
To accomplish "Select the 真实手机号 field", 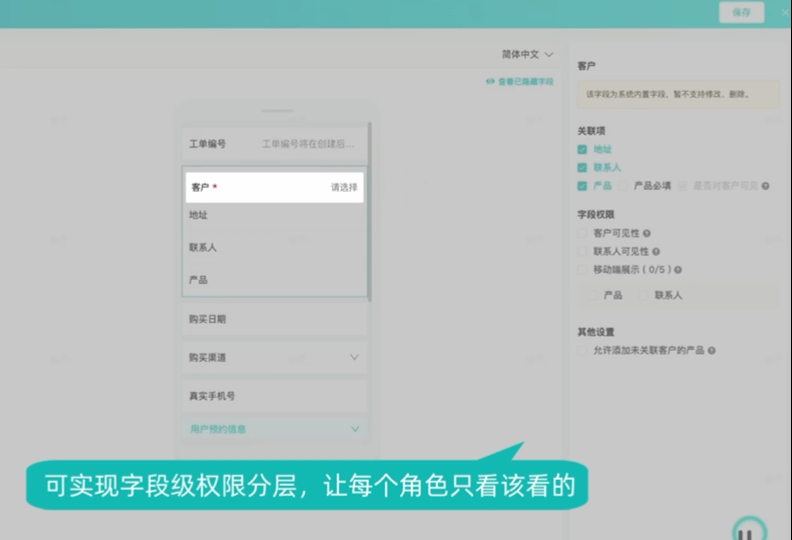I will (x=275, y=396).
